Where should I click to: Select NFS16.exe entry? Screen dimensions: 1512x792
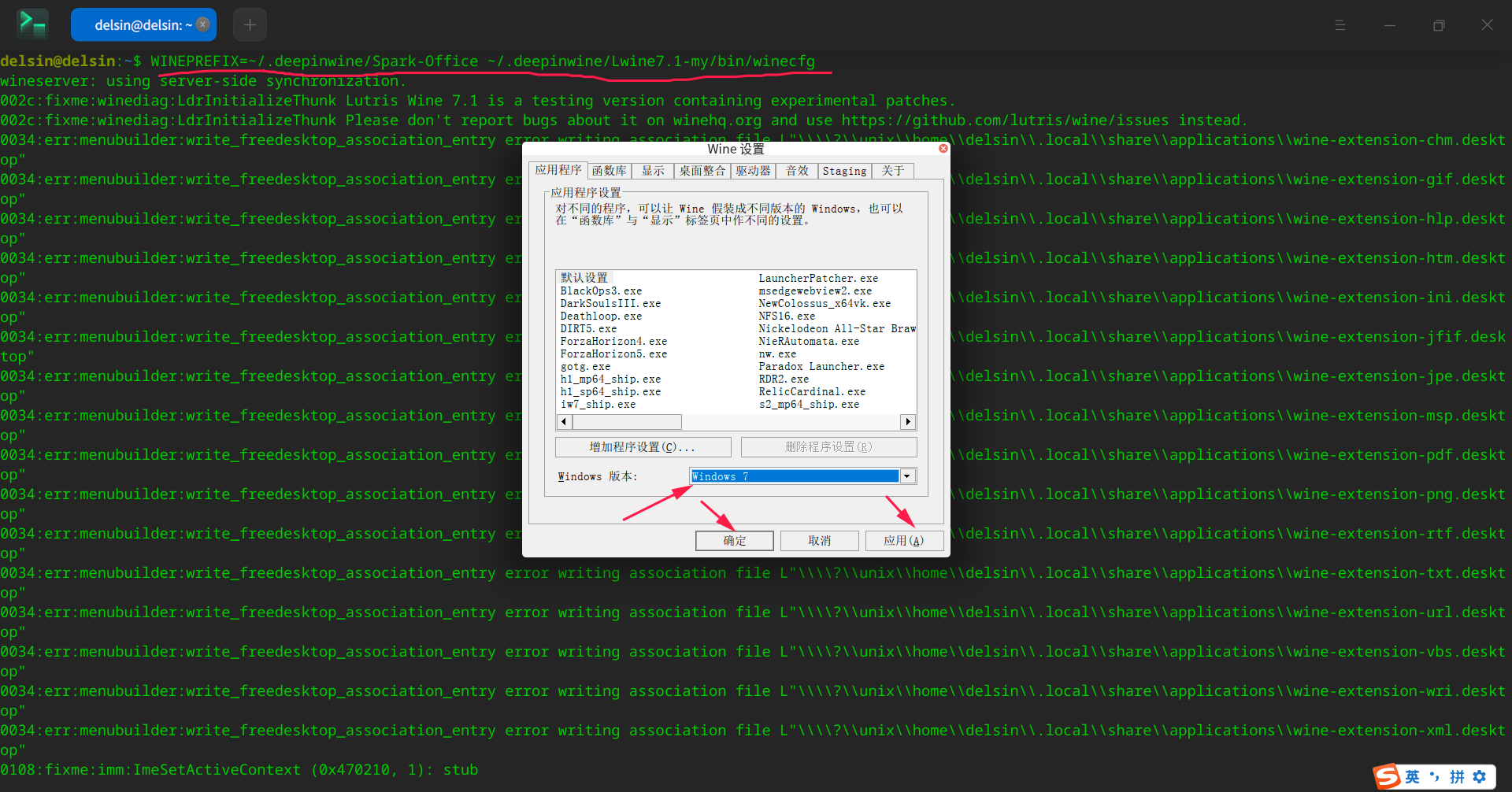click(787, 316)
